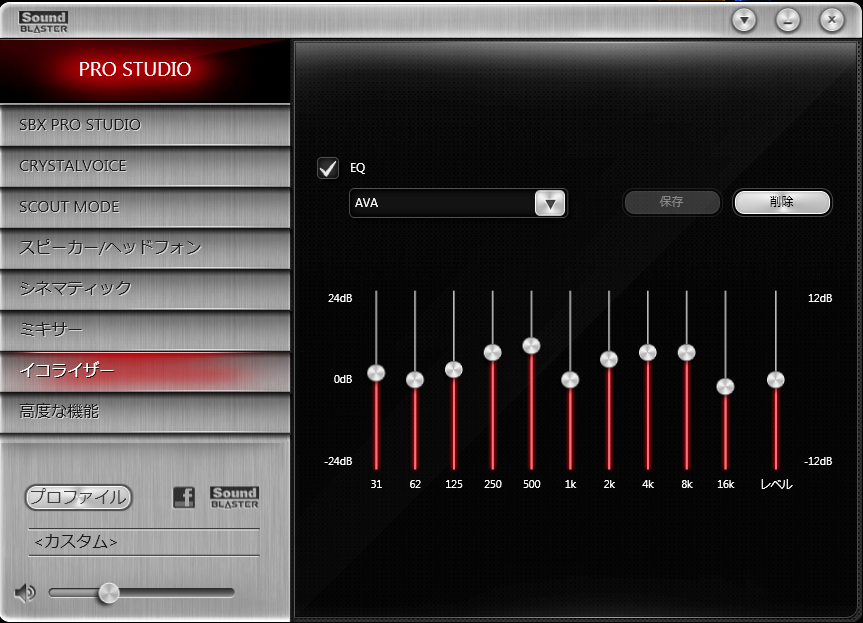863x623 pixels.
Task: Open SCOUT MODE section
Action: pyautogui.click(x=145, y=207)
